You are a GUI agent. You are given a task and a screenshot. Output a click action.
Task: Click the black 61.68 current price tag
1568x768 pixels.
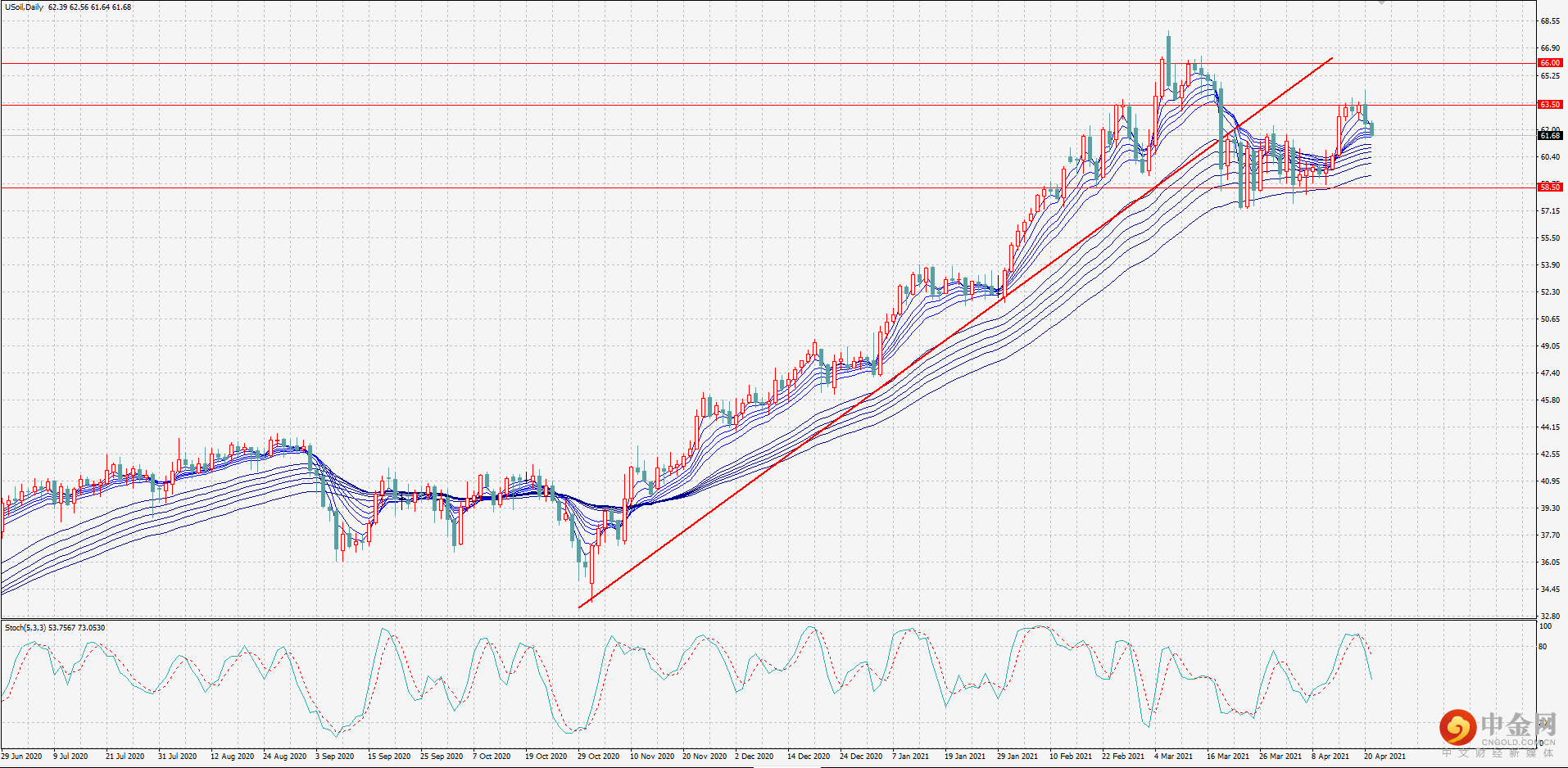pyautogui.click(x=1550, y=136)
